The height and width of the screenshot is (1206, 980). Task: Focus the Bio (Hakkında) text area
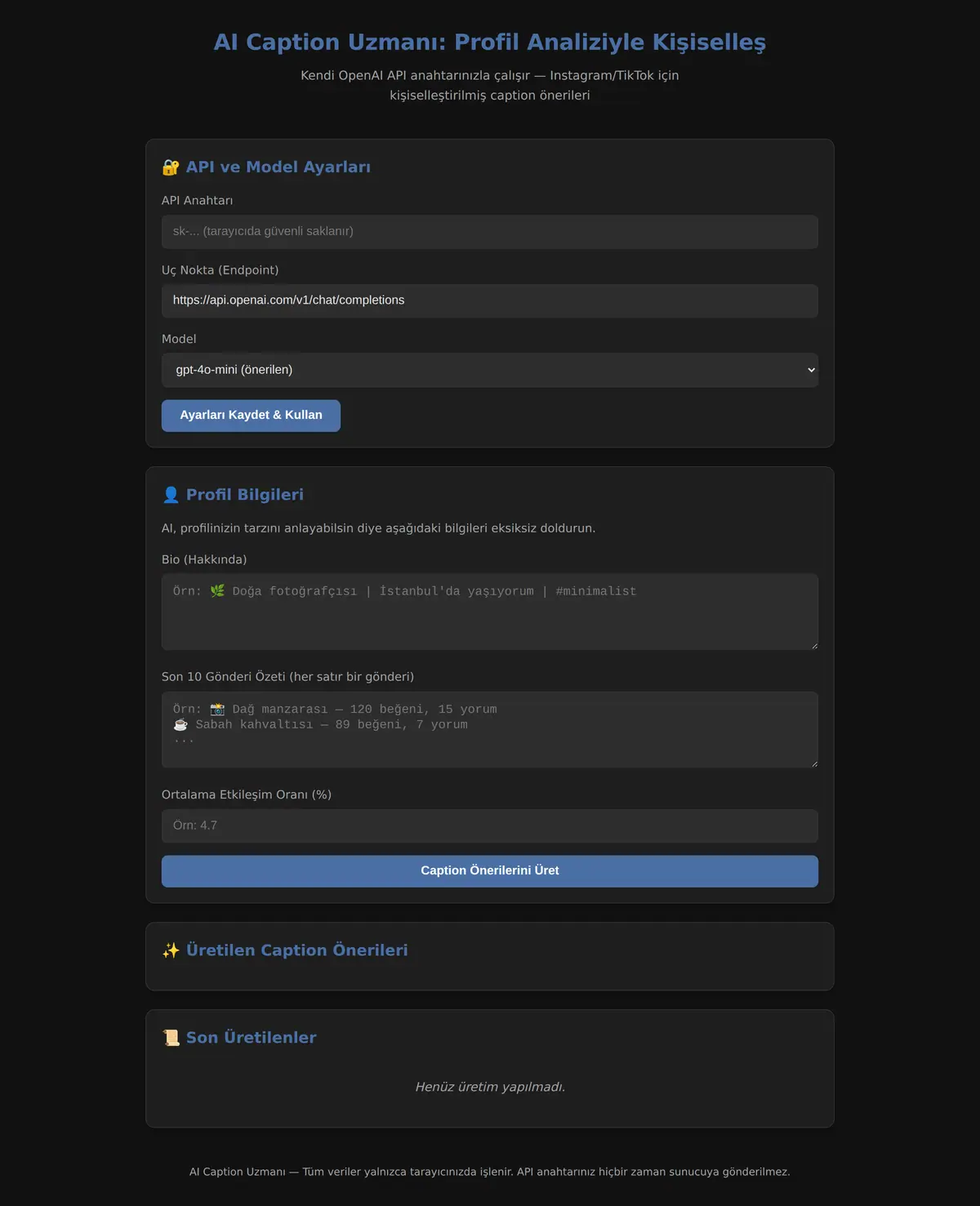[490, 612]
